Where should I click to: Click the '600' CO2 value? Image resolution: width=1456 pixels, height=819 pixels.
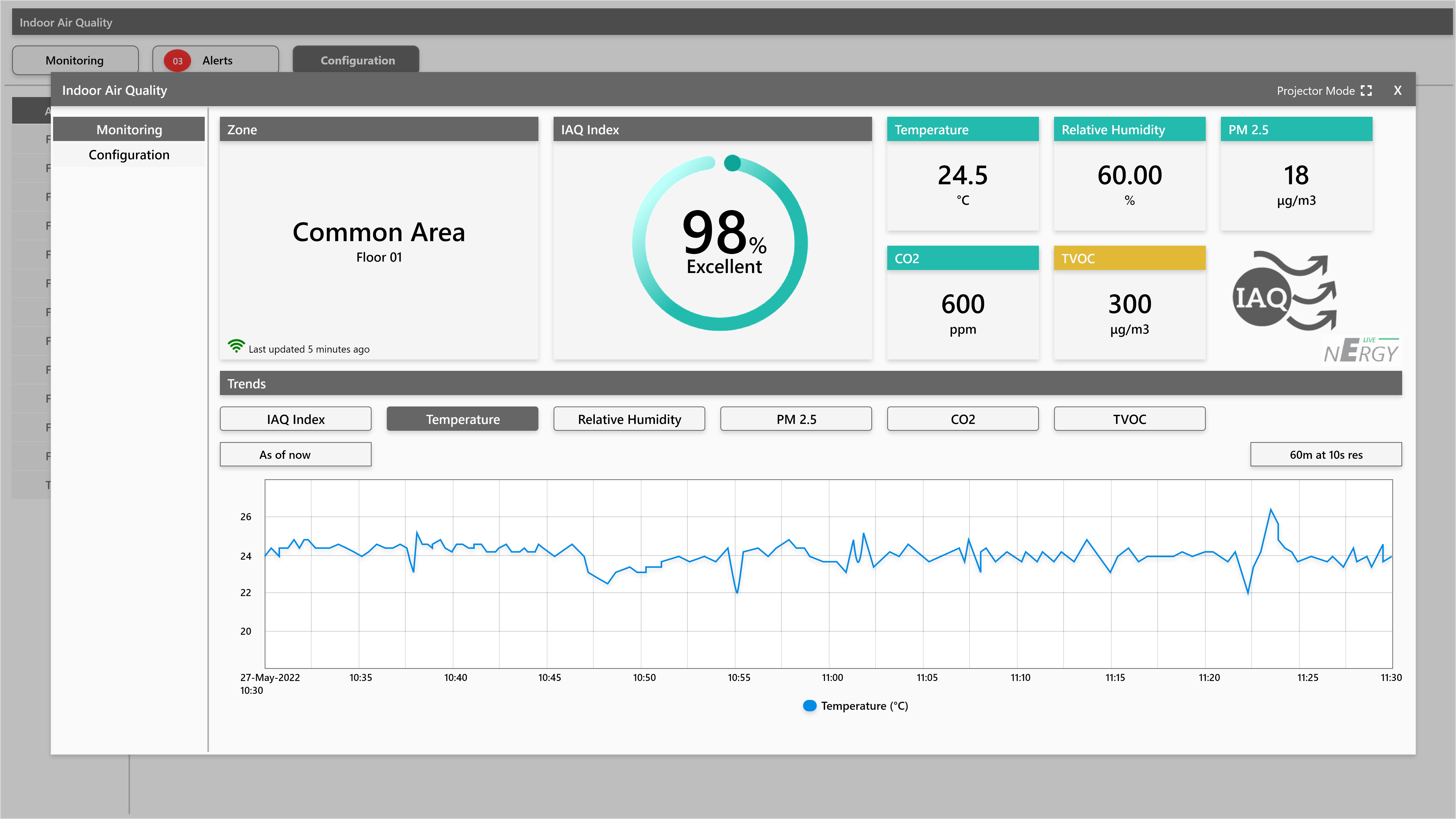coord(963,304)
